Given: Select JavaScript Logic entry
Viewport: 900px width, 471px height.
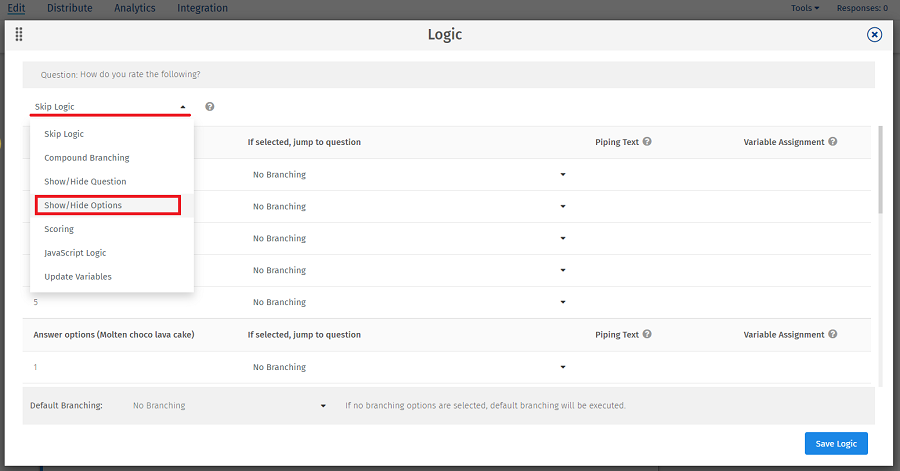Looking at the screenshot, I should point(75,253).
